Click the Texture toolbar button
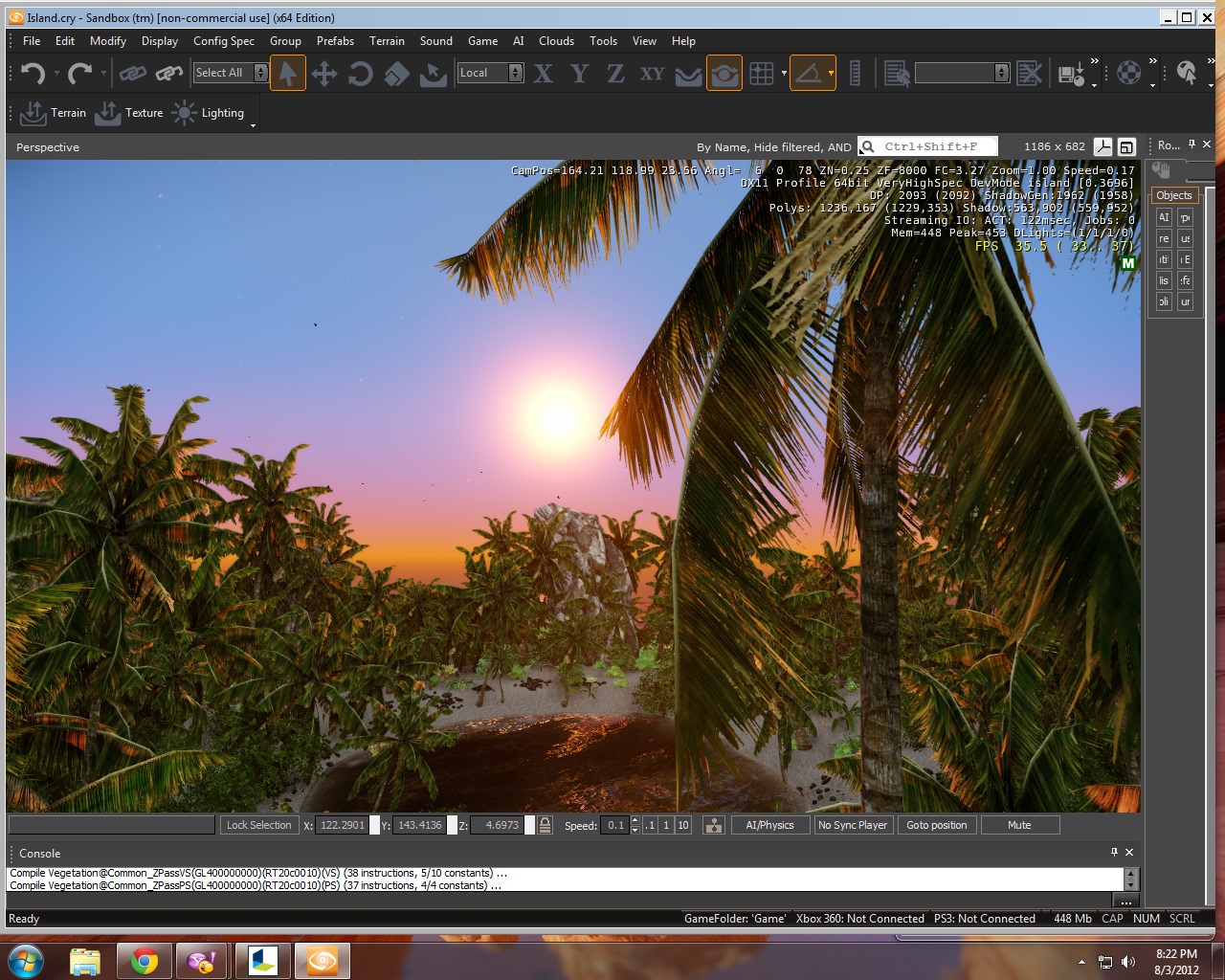This screenshot has height=980, width=1225. (x=129, y=113)
